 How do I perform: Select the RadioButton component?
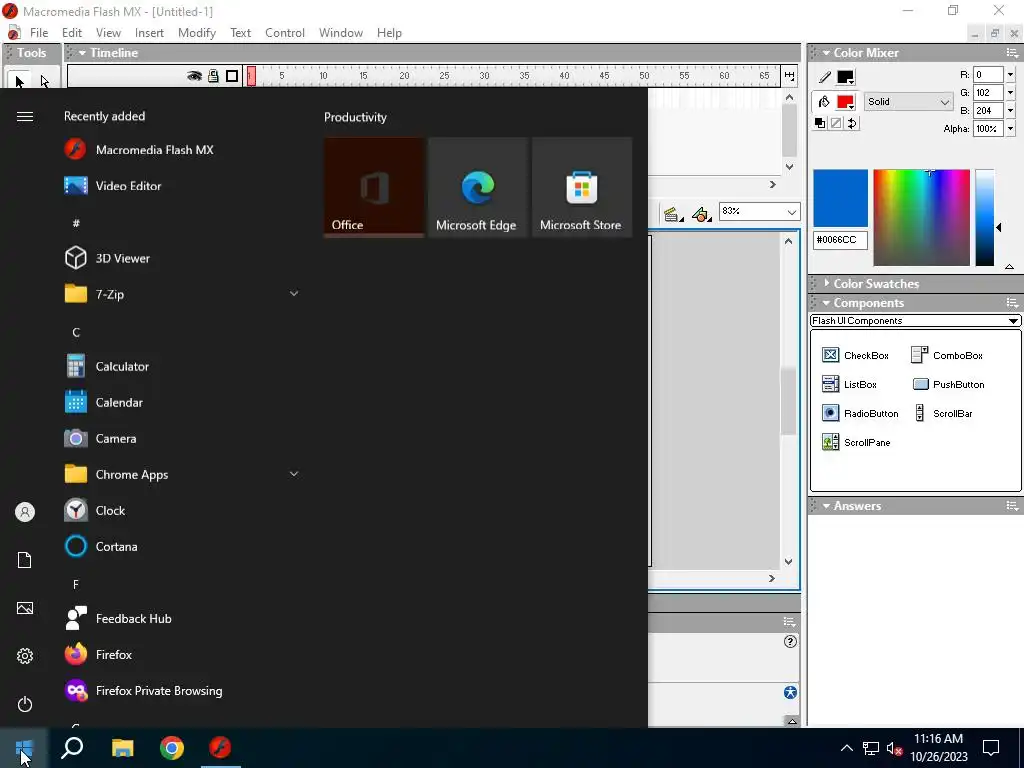859,413
